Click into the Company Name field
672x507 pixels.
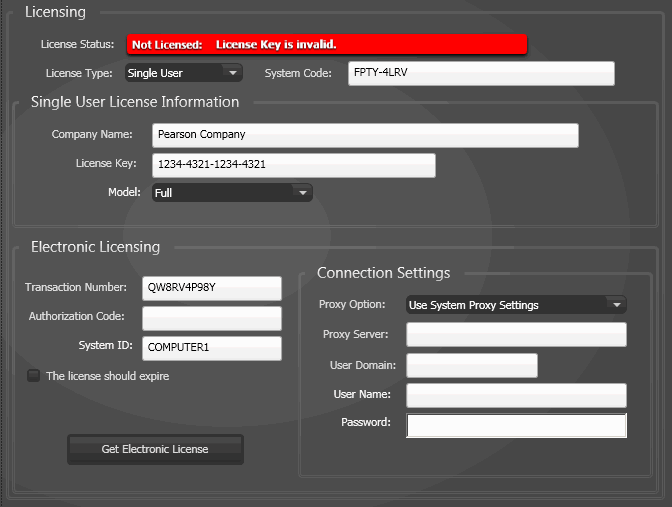pyautogui.click(x=365, y=135)
